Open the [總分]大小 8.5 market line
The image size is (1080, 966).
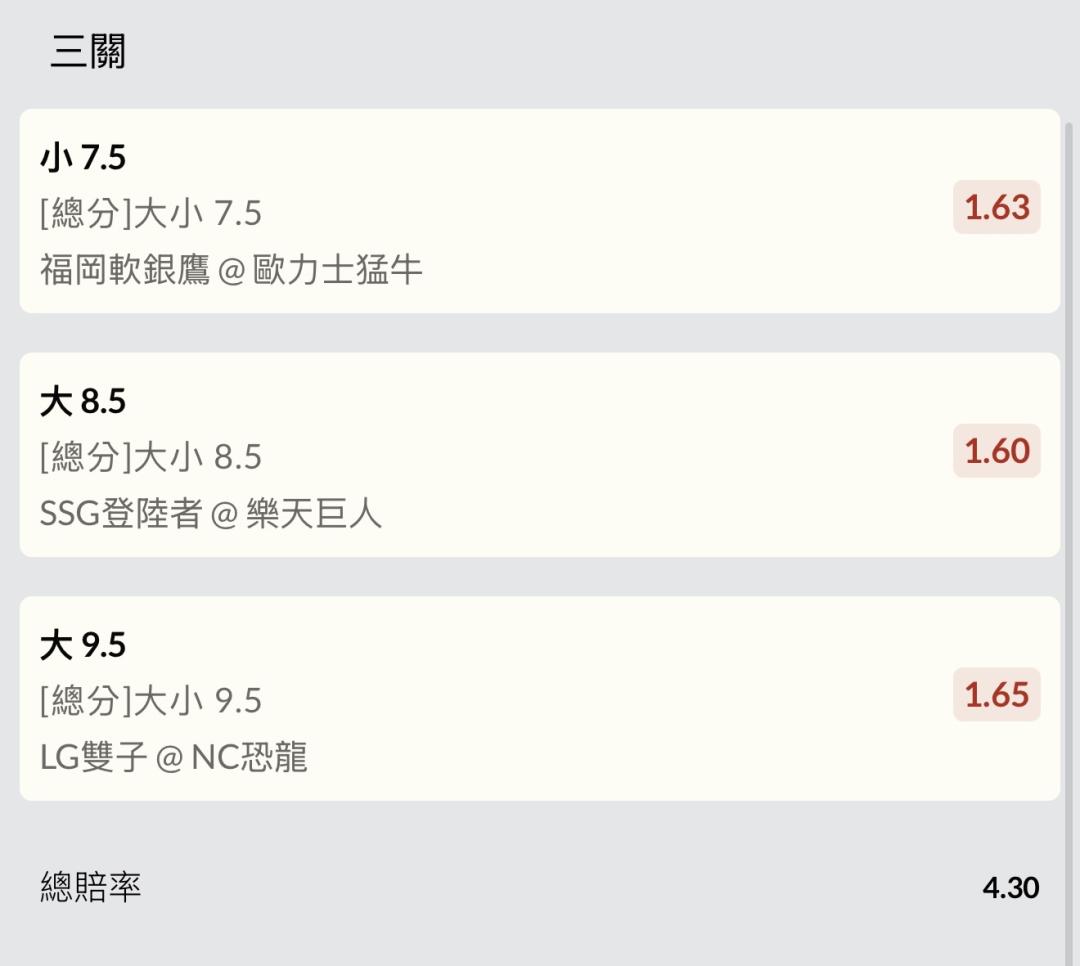[151, 457]
